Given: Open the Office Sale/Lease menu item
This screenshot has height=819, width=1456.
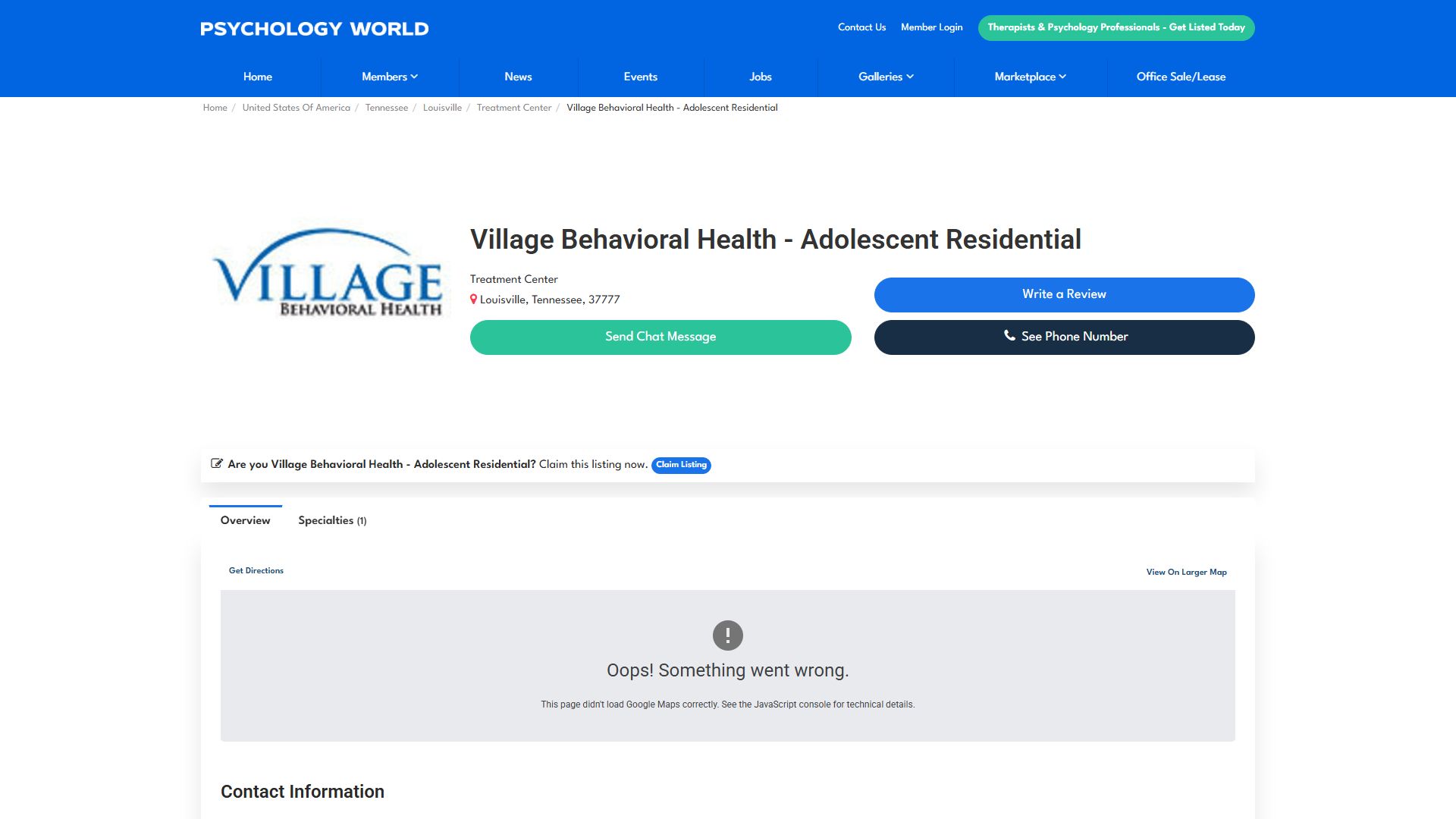Looking at the screenshot, I should [x=1181, y=77].
